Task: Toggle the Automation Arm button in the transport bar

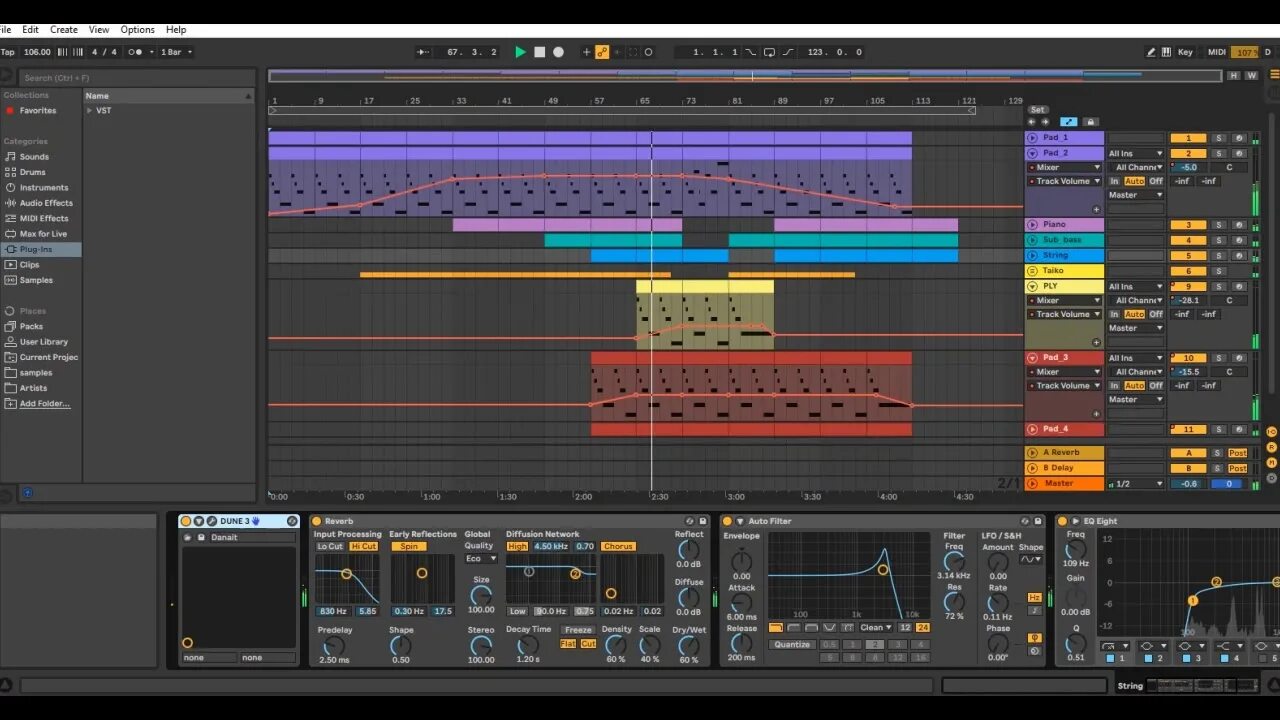Action: 602,52
